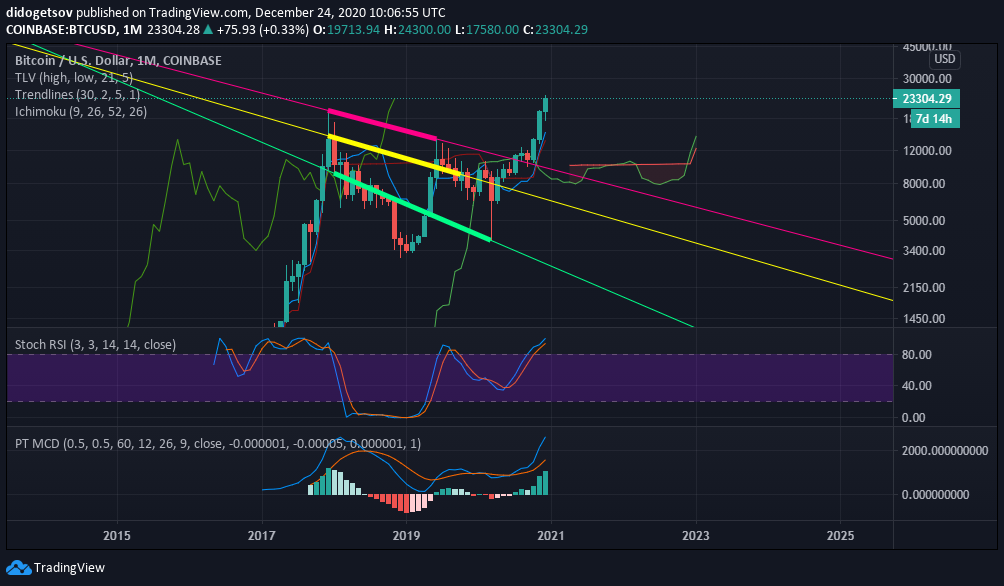Click the high value 24300.00
Viewport: 1004px width, 586px height.
tap(425, 29)
